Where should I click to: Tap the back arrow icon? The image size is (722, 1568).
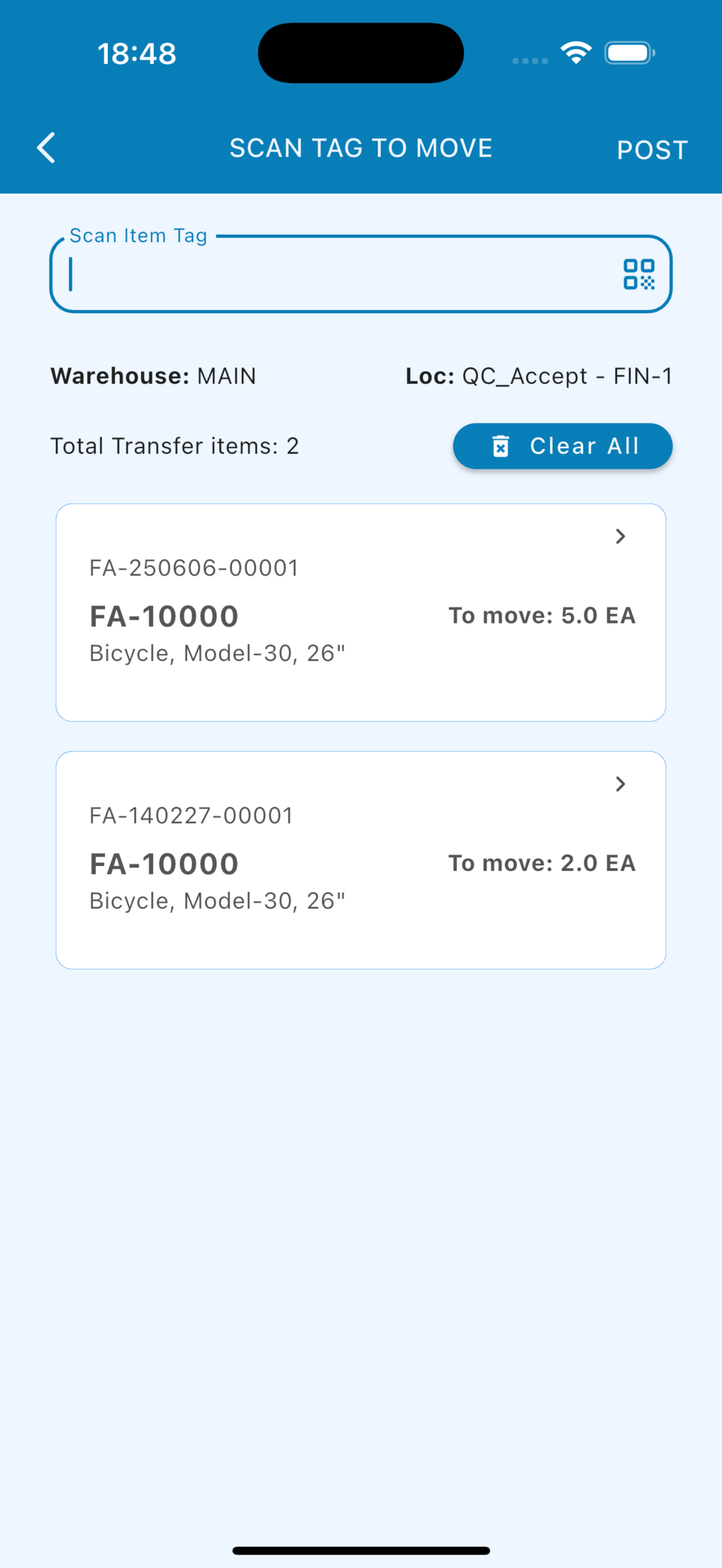click(x=47, y=148)
